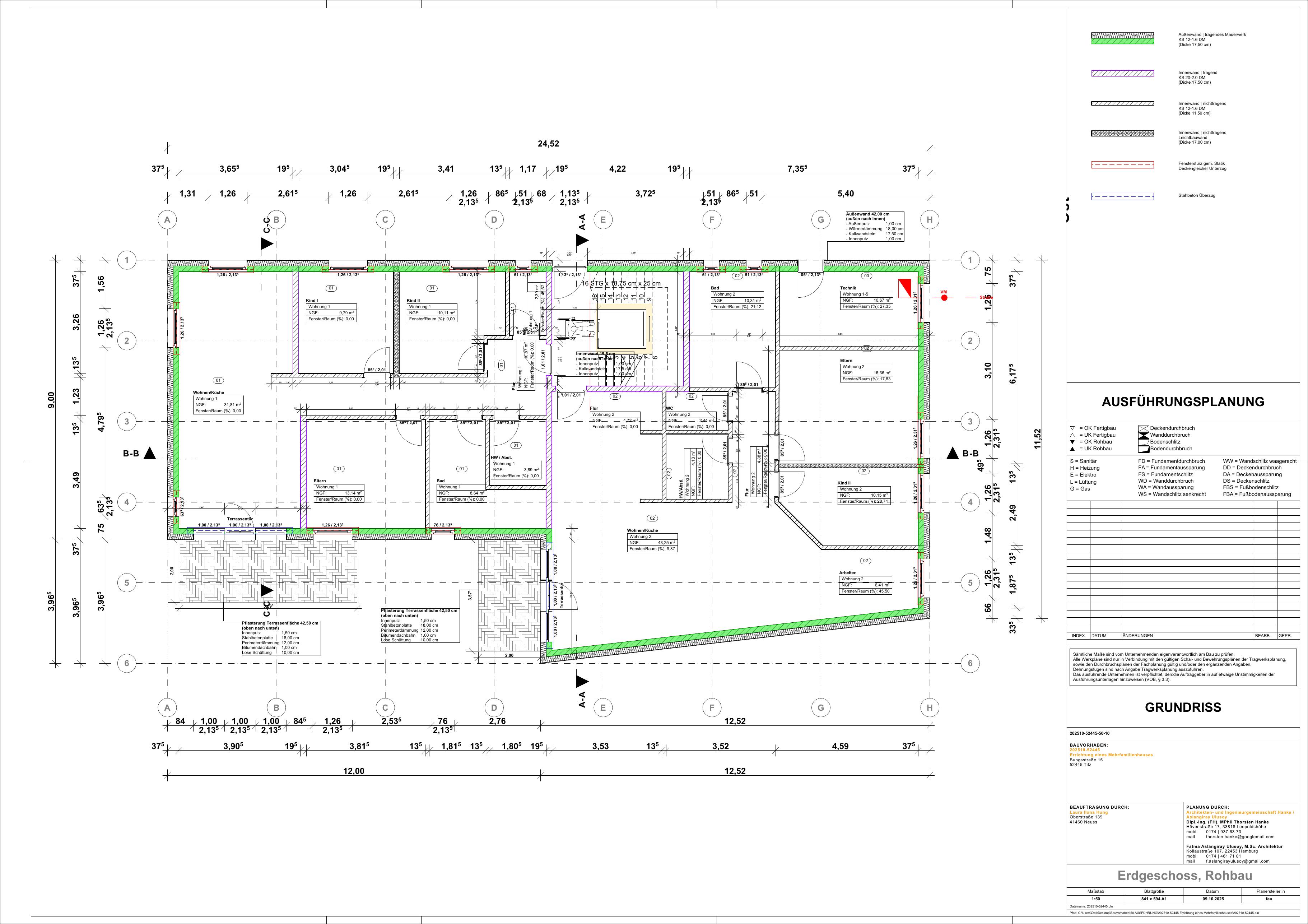Click the red VM marker dot
Screen dimensions: 1308x924
944,297
